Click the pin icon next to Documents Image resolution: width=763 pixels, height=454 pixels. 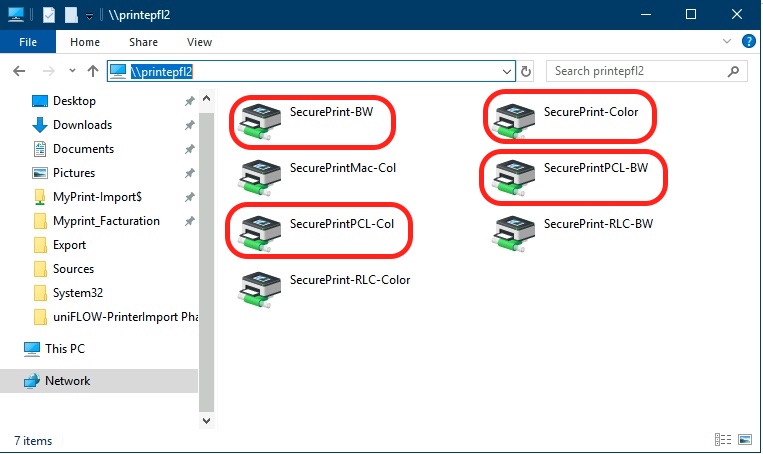(189, 149)
